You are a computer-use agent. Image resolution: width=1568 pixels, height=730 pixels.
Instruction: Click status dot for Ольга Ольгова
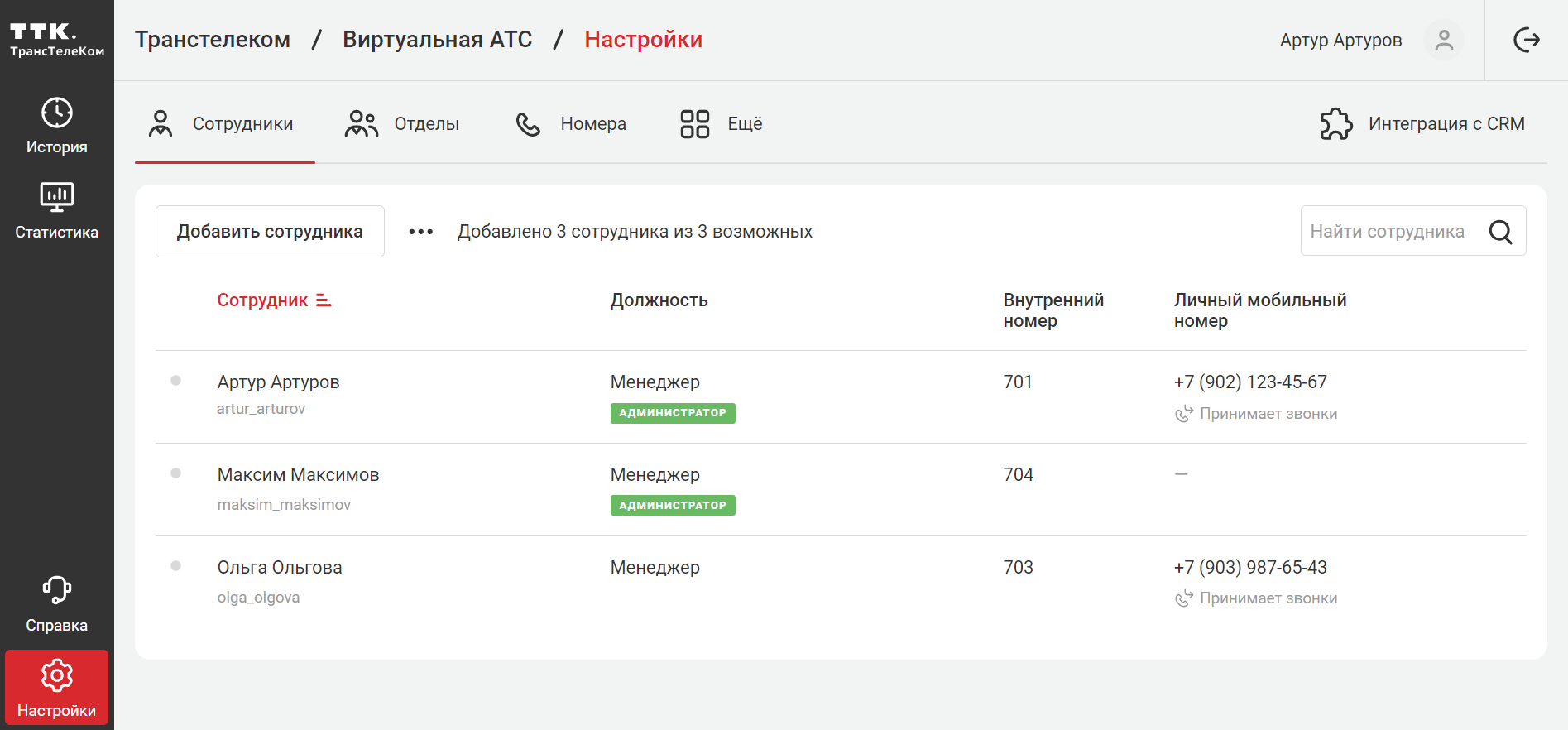click(175, 566)
